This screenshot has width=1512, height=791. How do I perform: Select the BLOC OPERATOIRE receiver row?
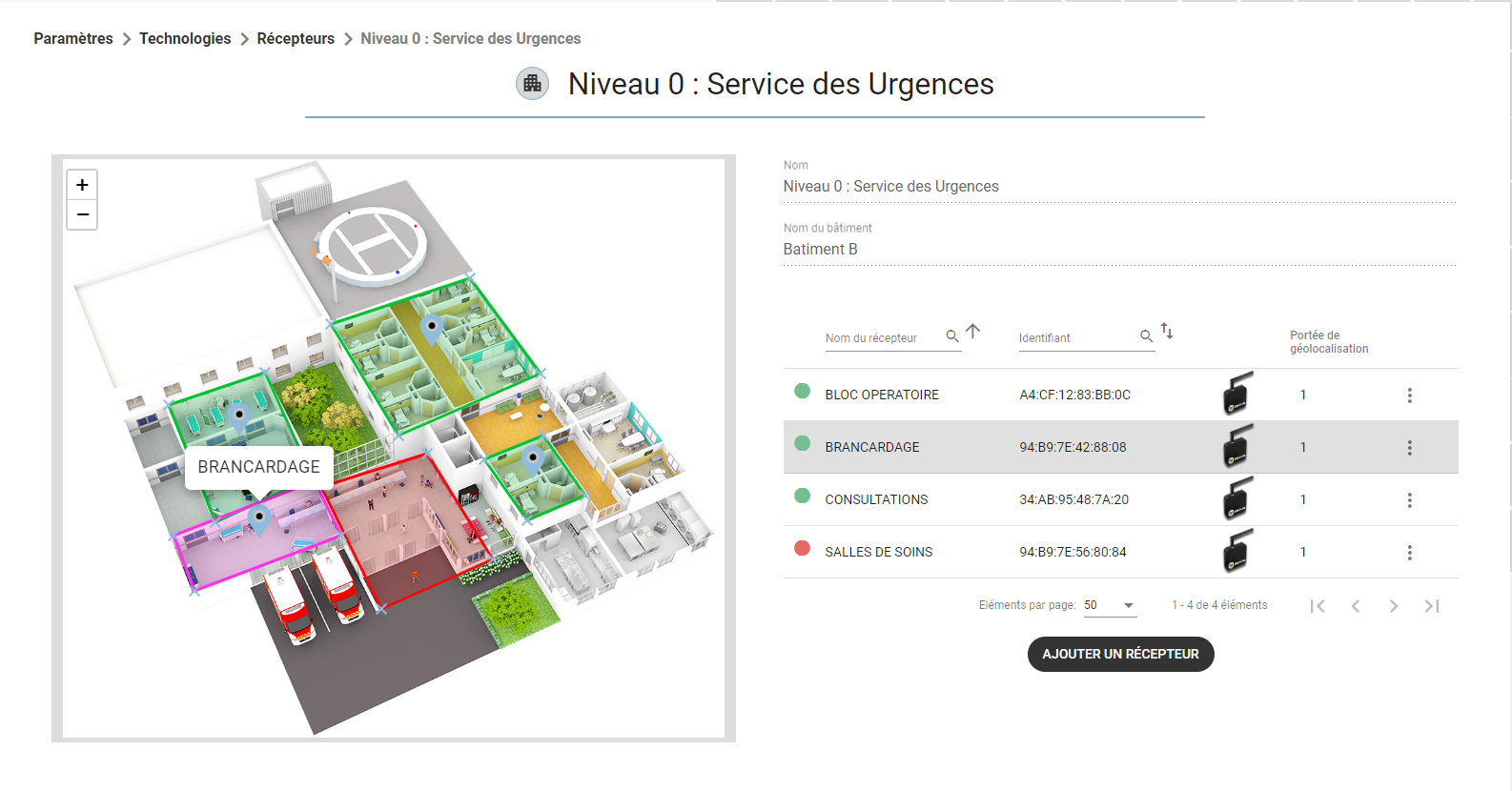(x=1121, y=395)
